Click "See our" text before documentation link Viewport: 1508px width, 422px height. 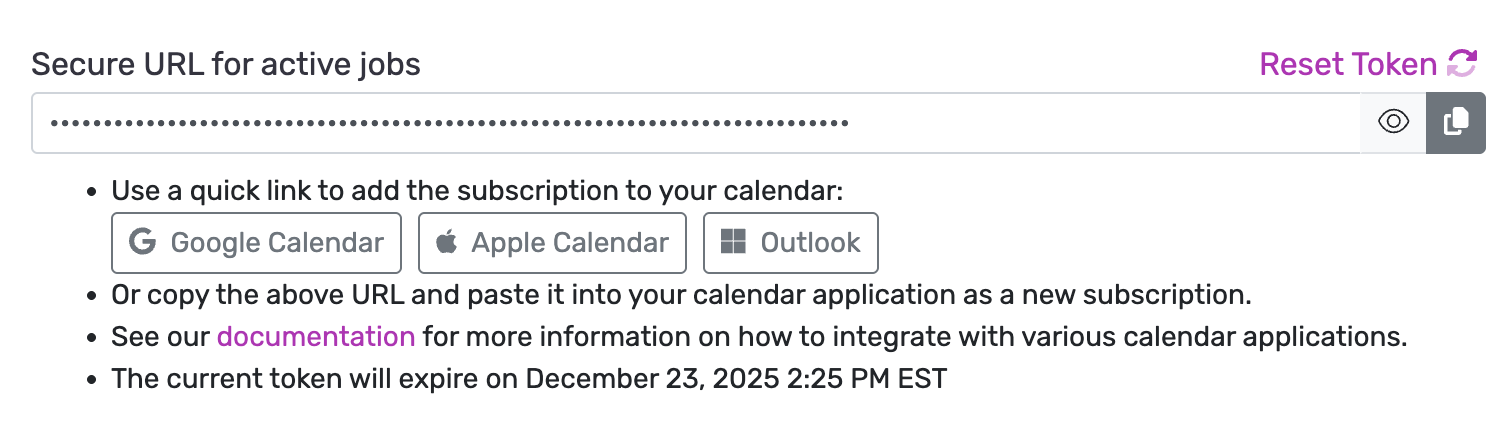pyautogui.click(x=161, y=336)
